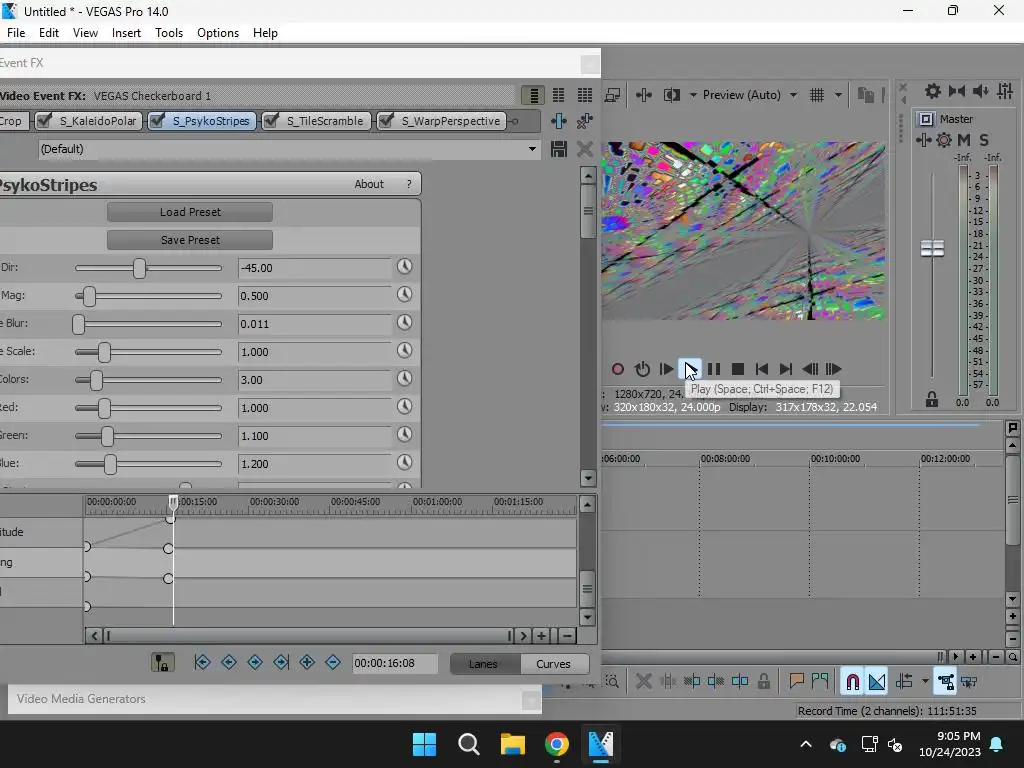The height and width of the screenshot is (768, 1024).
Task: Remove selected plug-in from chain icon
Action: coord(584,121)
